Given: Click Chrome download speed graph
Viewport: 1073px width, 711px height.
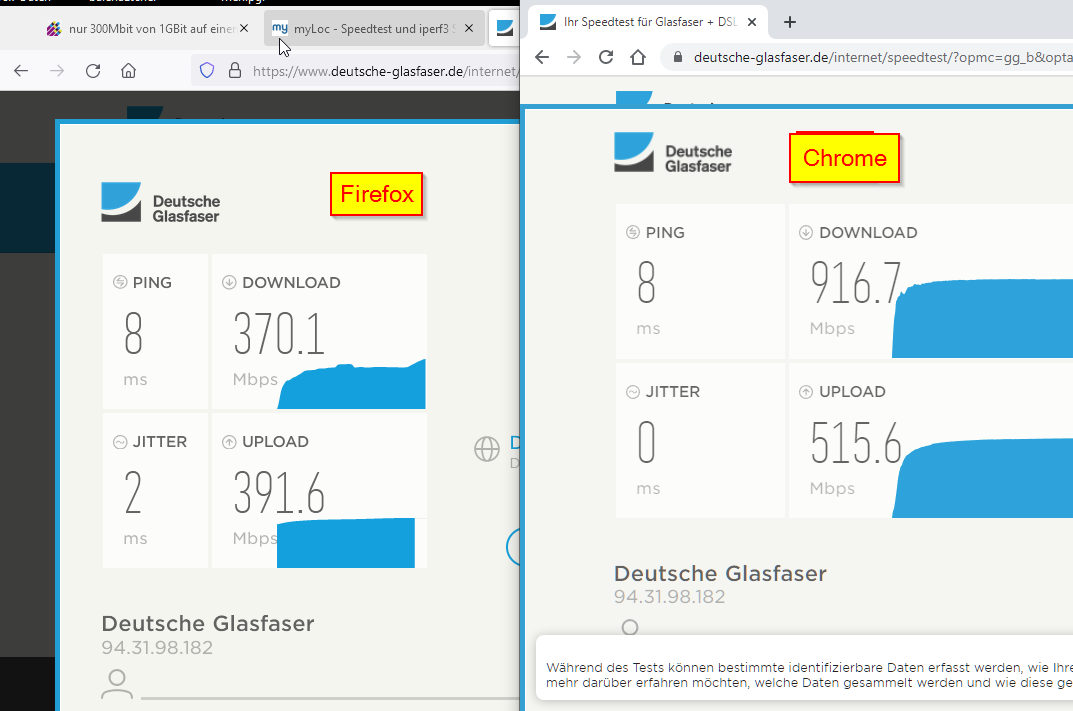Looking at the screenshot, I should click(x=983, y=319).
